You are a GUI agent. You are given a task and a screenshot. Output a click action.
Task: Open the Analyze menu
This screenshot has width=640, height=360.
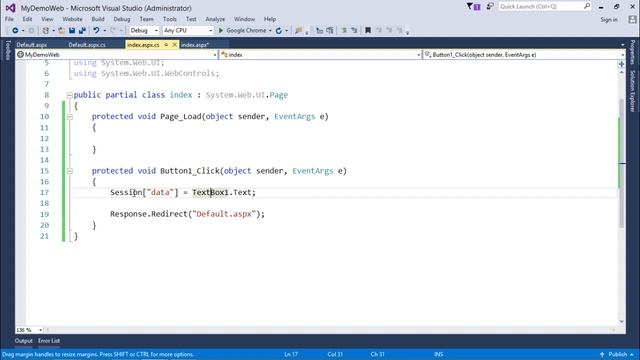(215, 19)
